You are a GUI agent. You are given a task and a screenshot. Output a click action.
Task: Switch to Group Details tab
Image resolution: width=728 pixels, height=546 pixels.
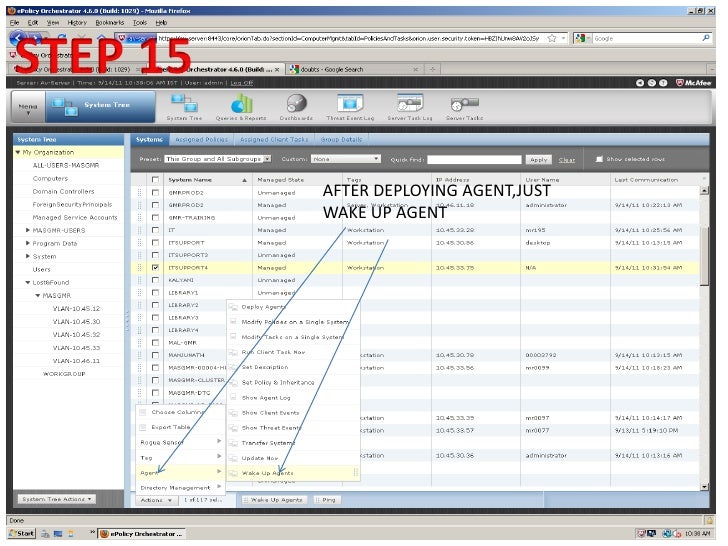pyautogui.click(x=341, y=140)
